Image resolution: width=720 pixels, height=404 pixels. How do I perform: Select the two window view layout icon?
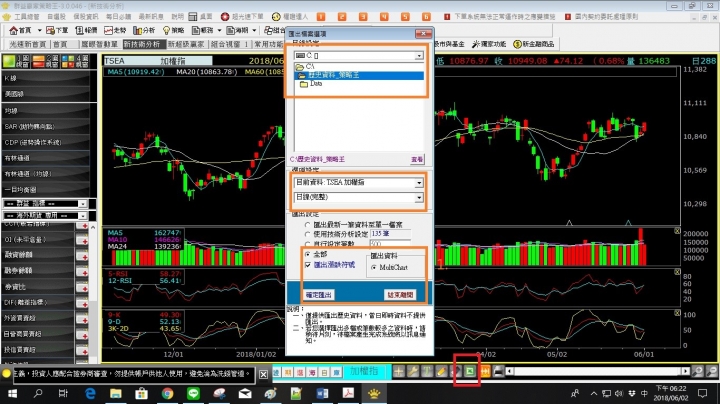pyautogui.click(x=45, y=61)
